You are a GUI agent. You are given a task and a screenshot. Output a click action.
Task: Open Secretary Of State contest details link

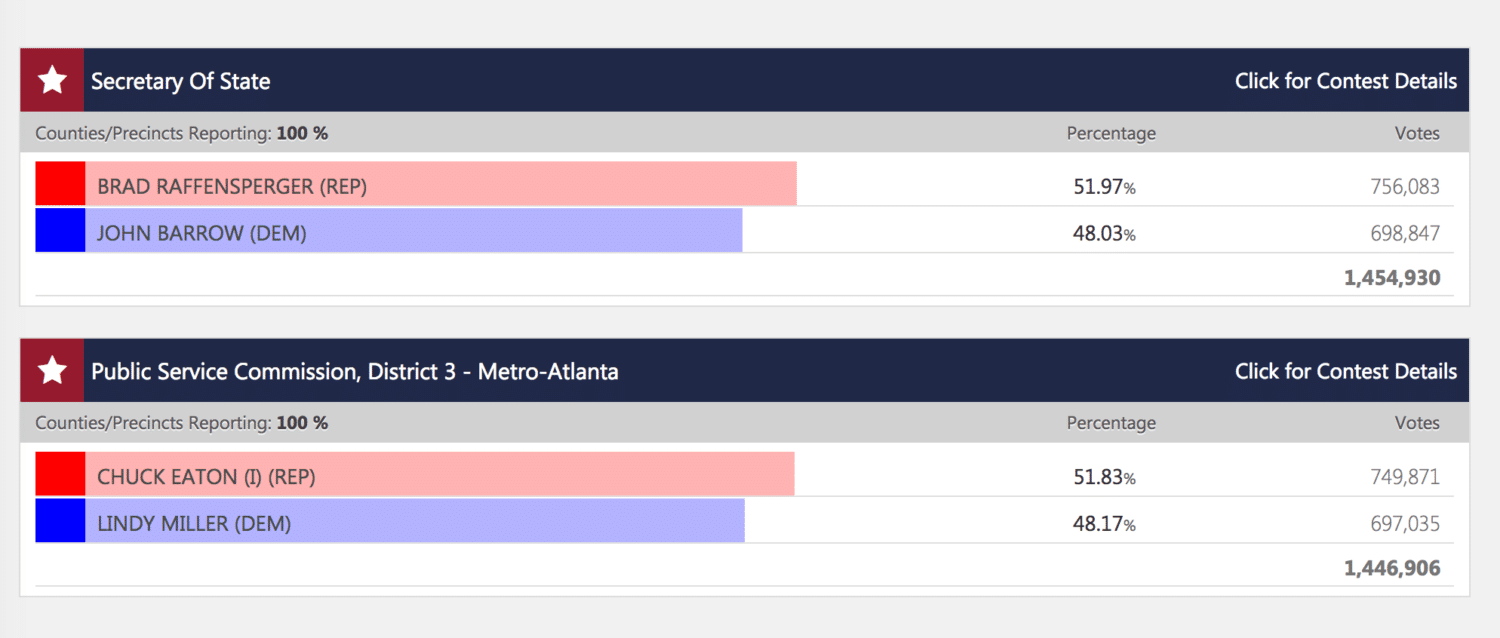(x=1345, y=81)
